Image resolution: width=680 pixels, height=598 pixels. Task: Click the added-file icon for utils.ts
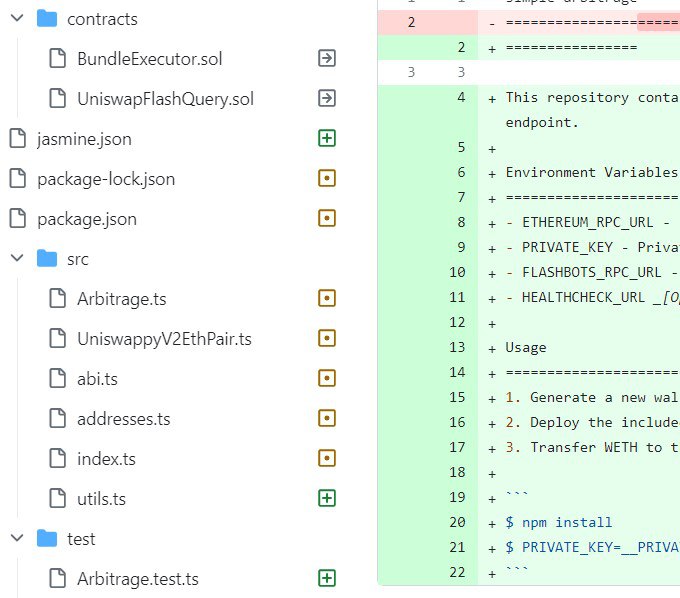[x=327, y=498]
